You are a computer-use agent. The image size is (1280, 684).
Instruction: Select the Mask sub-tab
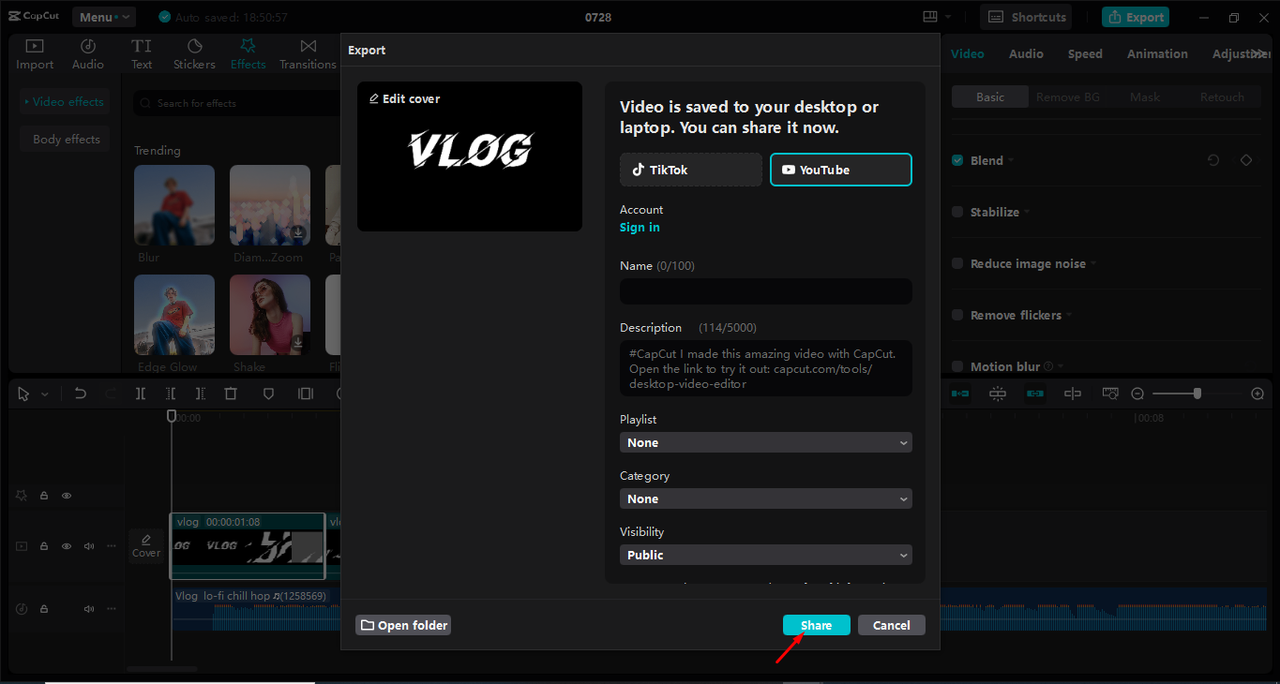click(1145, 97)
